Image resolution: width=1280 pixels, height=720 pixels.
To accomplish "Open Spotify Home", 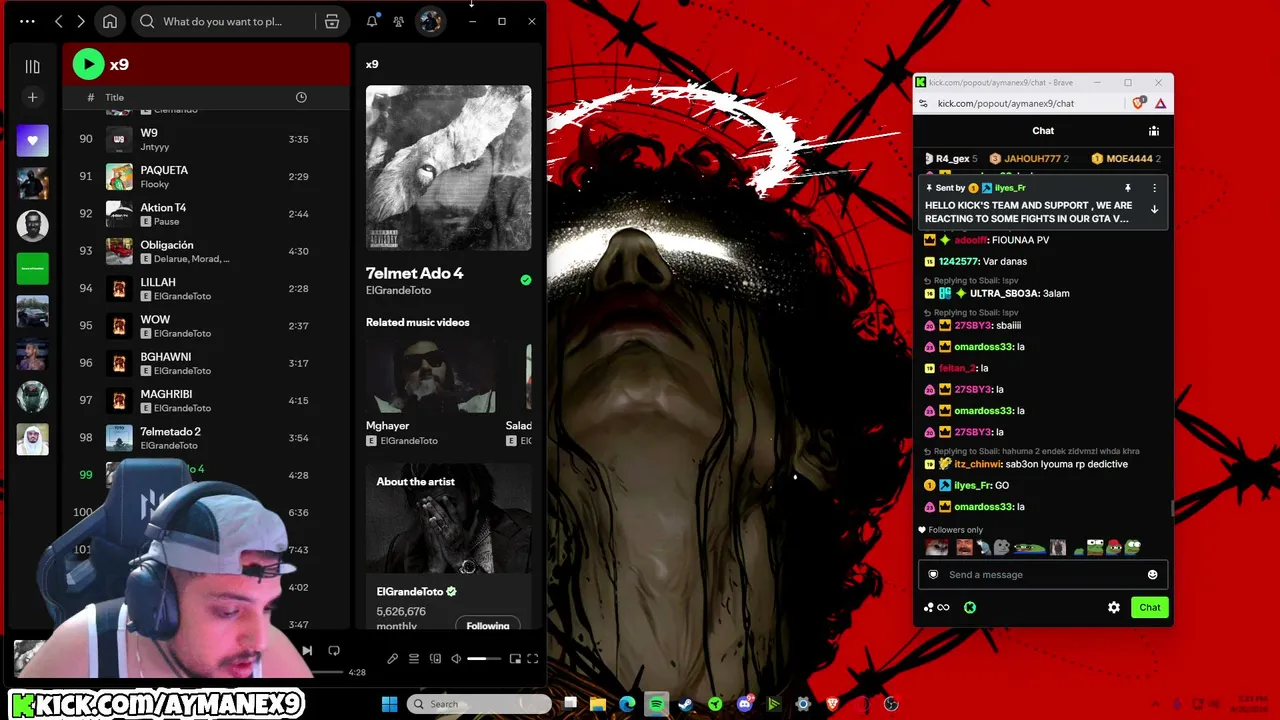I will tap(110, 21).
